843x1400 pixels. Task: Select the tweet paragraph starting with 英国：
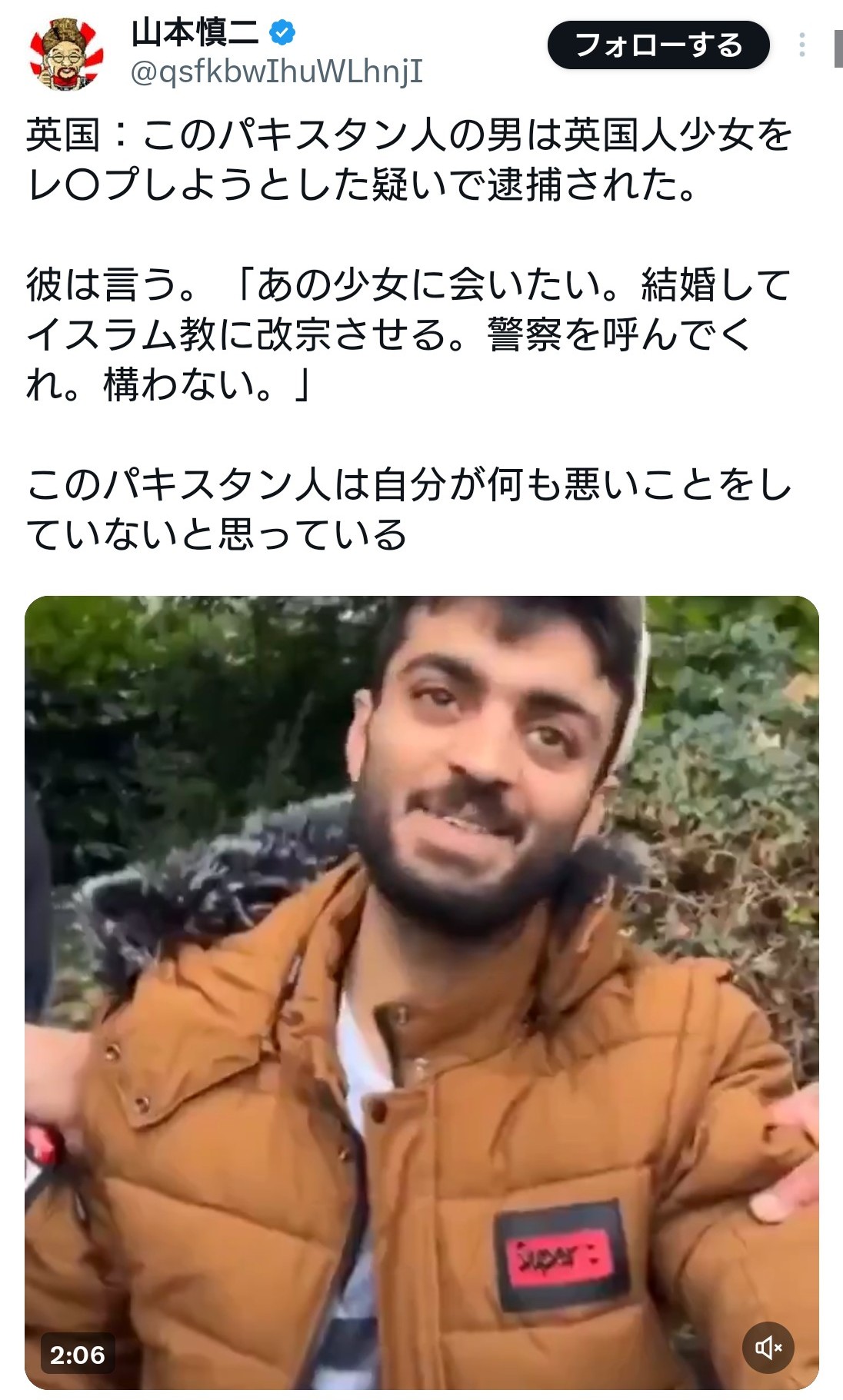(x=409, y=160)
